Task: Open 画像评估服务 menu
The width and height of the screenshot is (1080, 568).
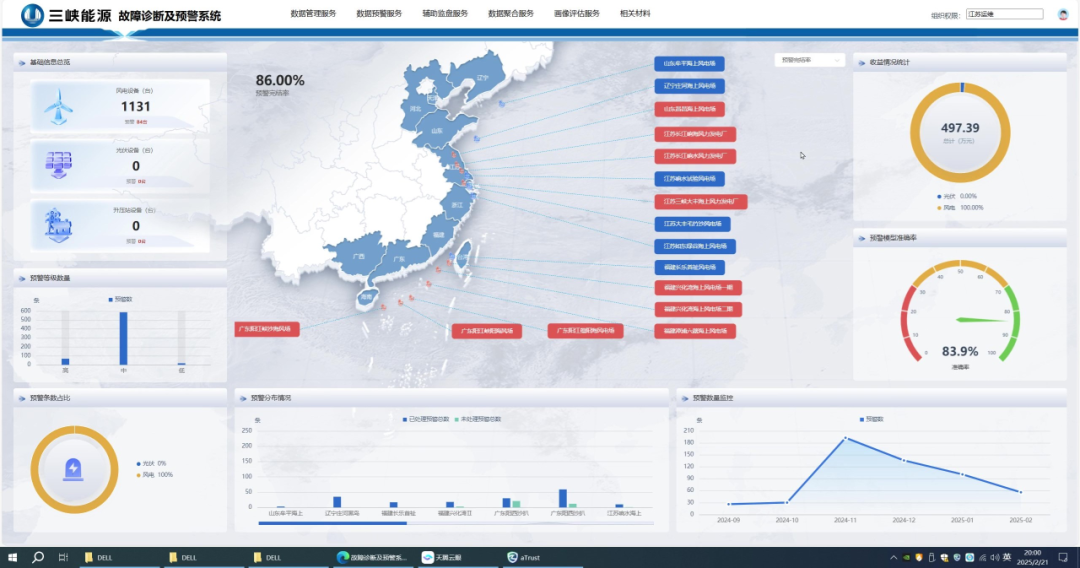Action: coord(577,14)
